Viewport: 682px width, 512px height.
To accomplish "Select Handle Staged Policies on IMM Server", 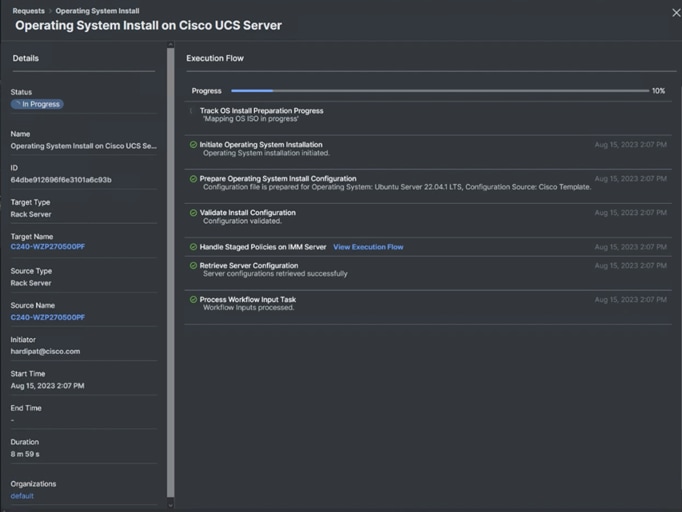I will 263,247.
